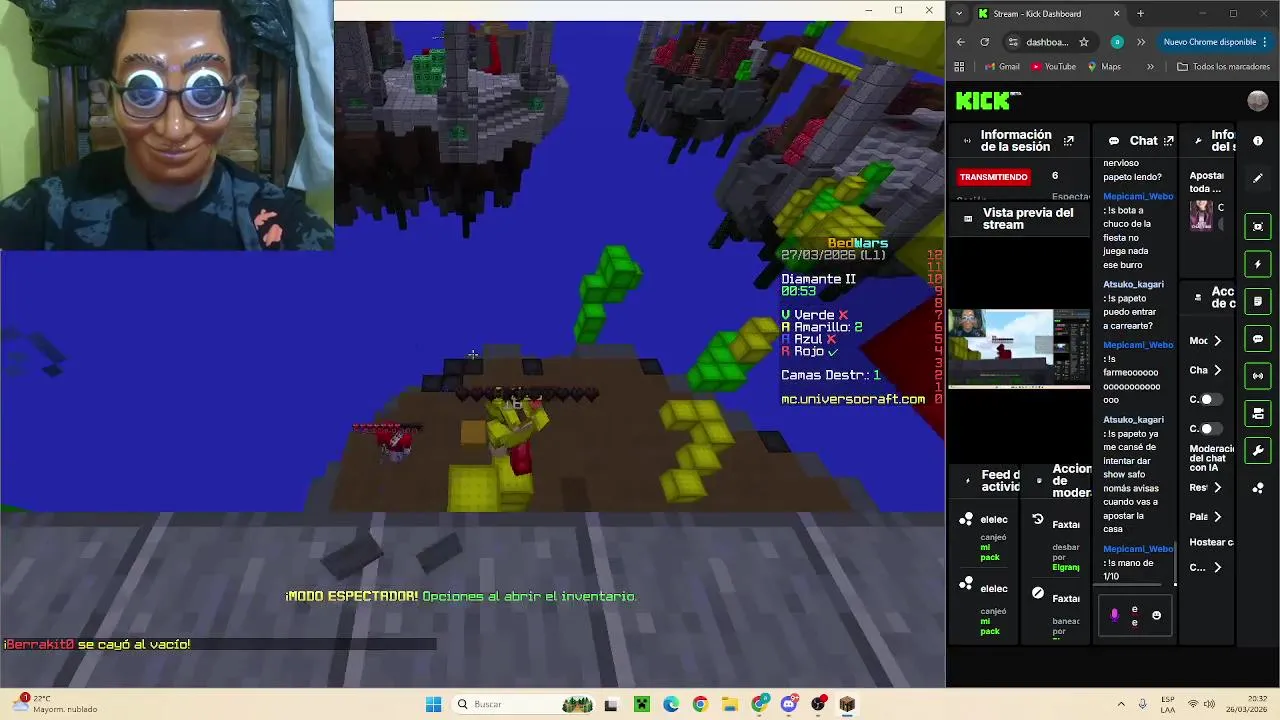Toggle the first C. switch in actions panel

pyautogui.click(x=1211, y=400)
